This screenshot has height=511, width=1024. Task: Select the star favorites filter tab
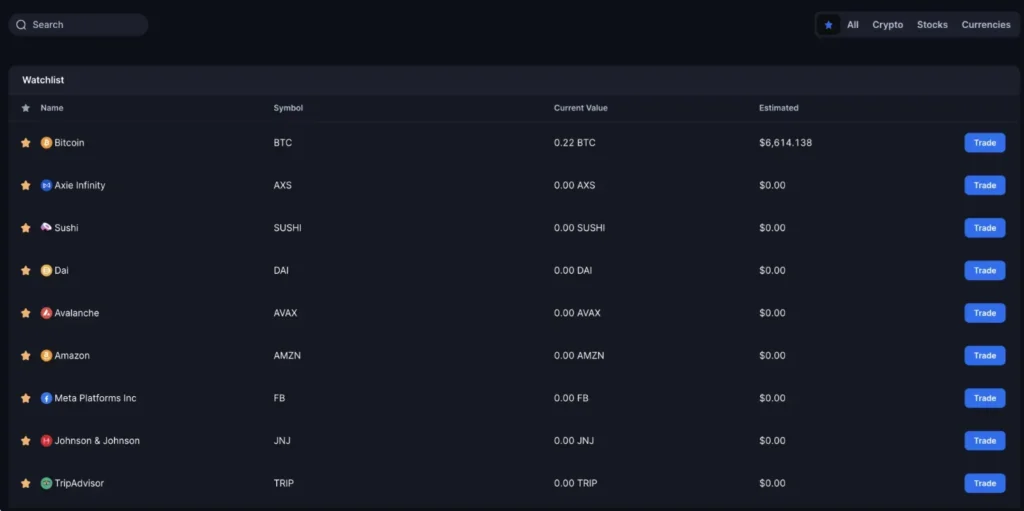point(828,25)
